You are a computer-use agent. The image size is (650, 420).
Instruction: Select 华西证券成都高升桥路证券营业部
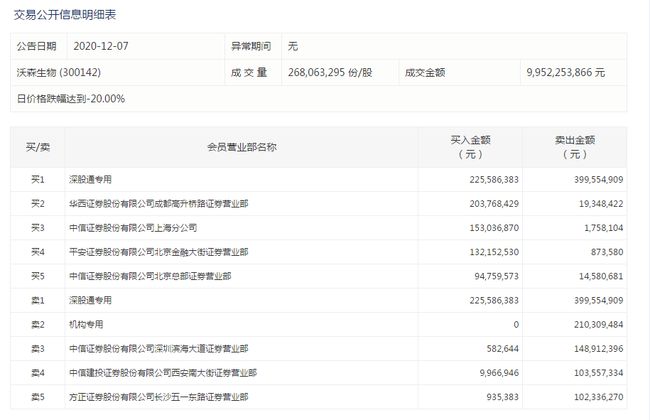159,204
